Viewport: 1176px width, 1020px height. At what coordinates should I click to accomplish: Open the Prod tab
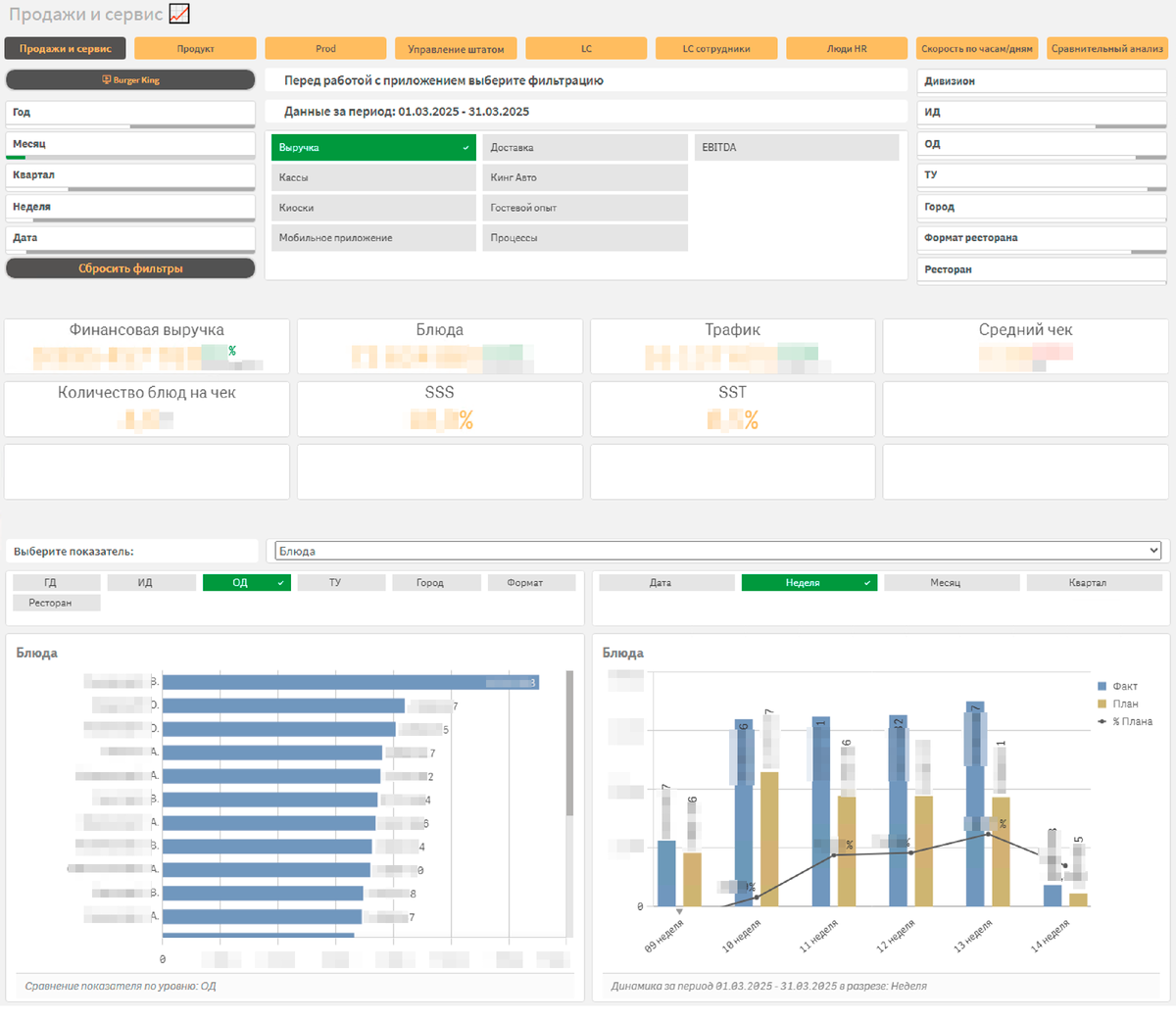(x=325, y=48)
